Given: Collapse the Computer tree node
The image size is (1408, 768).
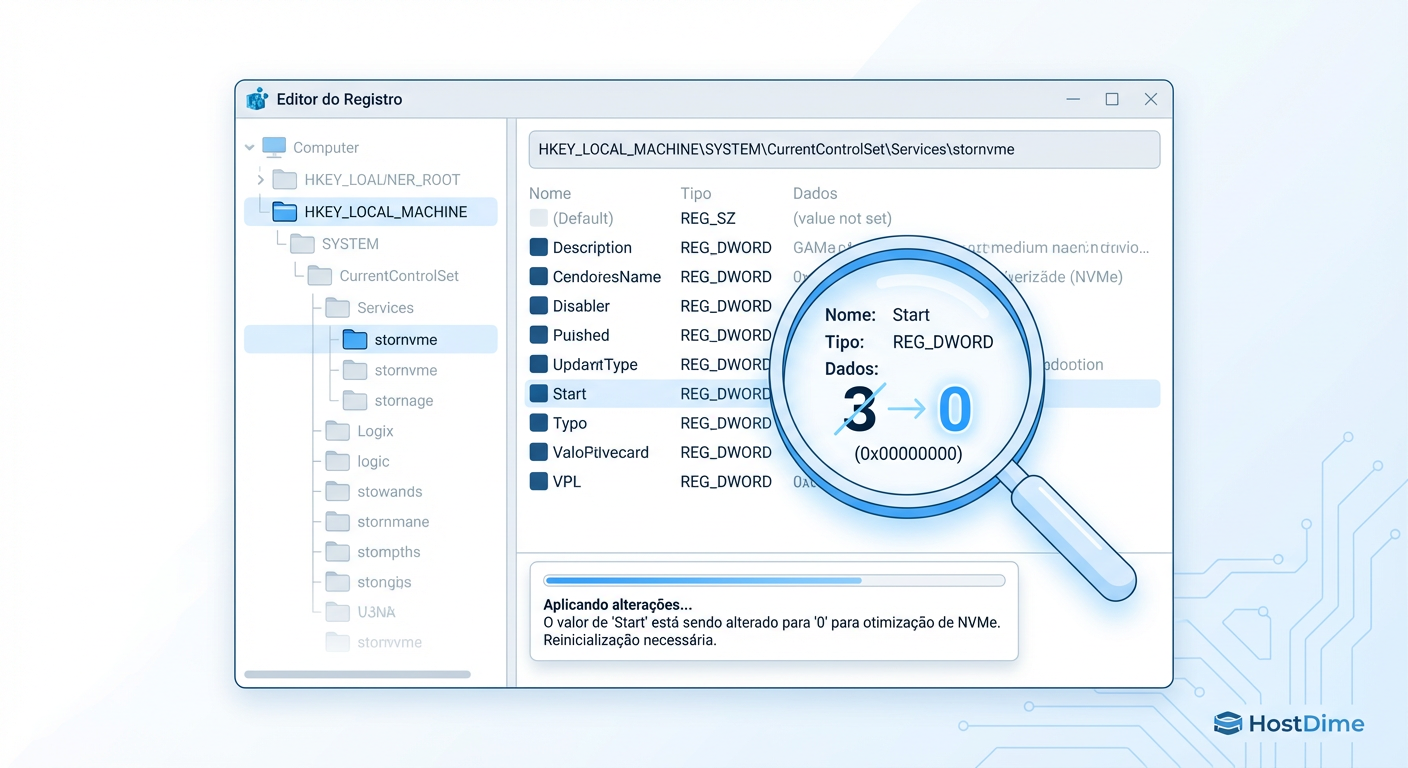Looking at the screenshot, I should [249, 146].
